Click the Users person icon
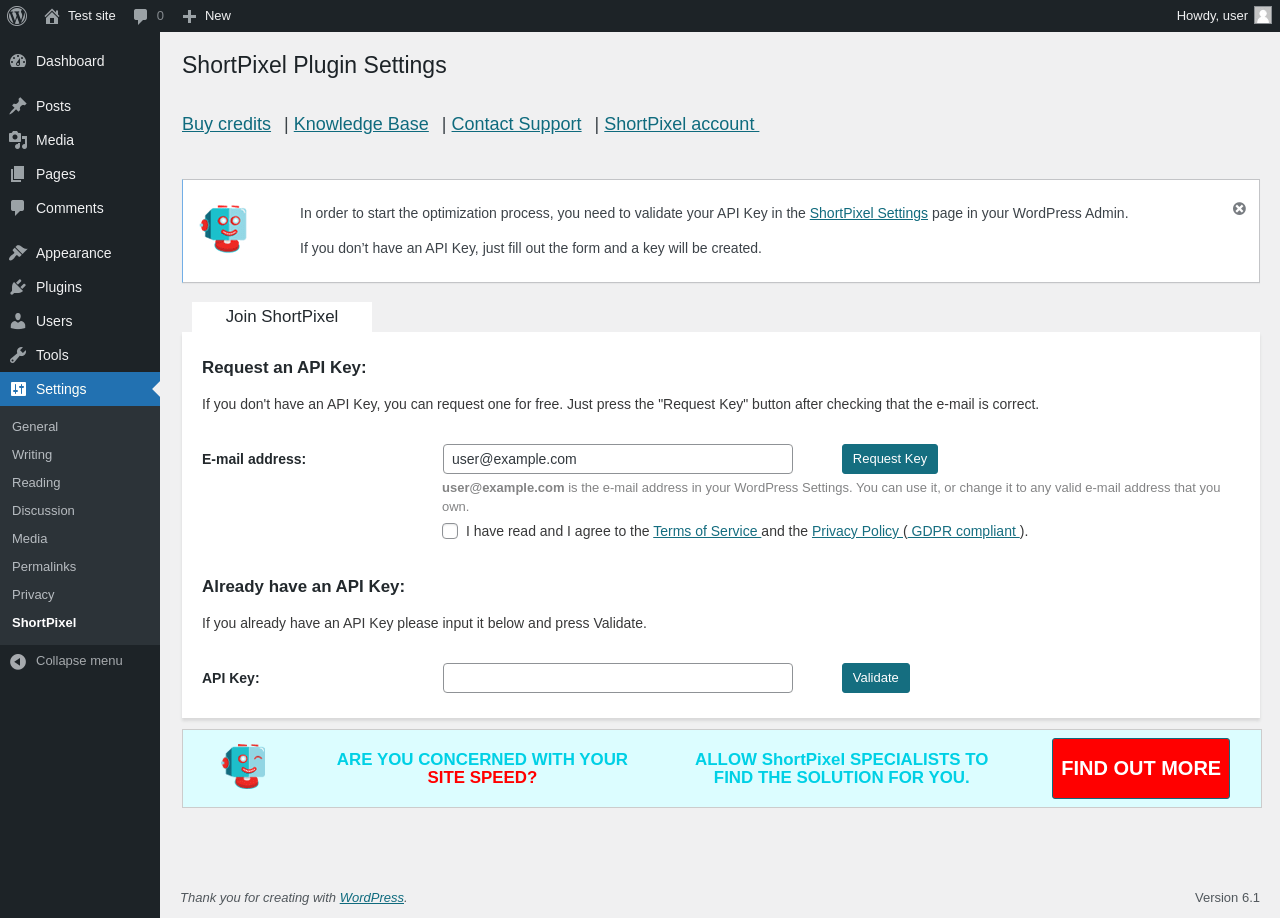Image resolution: width=1280 pixels, height=918 pixels. tap(18, 321)
